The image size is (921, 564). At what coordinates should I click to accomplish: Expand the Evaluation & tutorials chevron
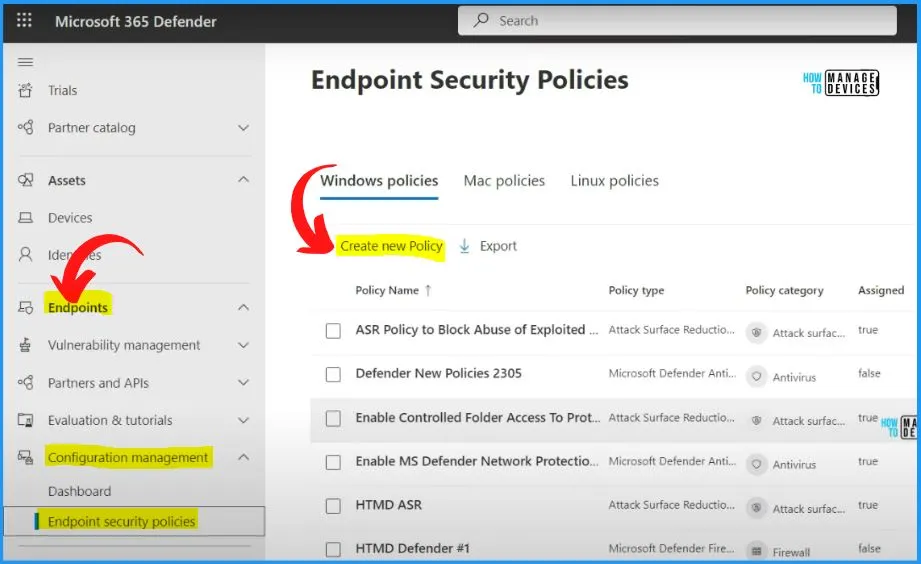[x=243, y=420]
